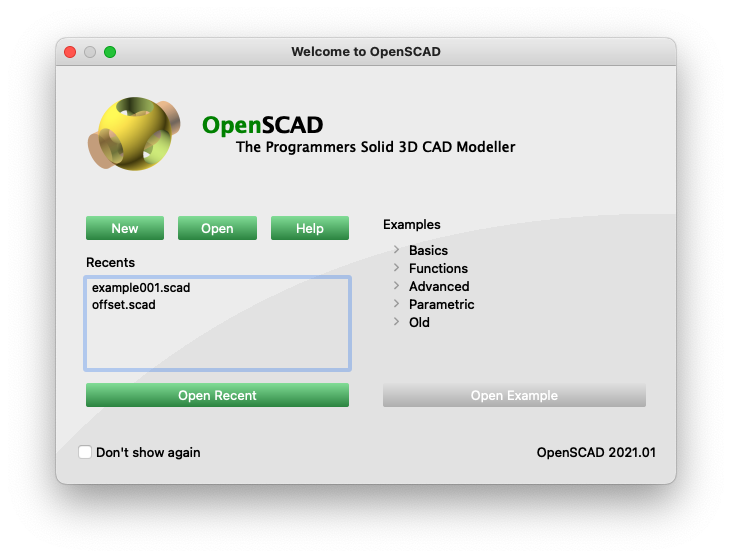Select the Functions tree item
Screen dimensions: 732x558
click(438, 268)
